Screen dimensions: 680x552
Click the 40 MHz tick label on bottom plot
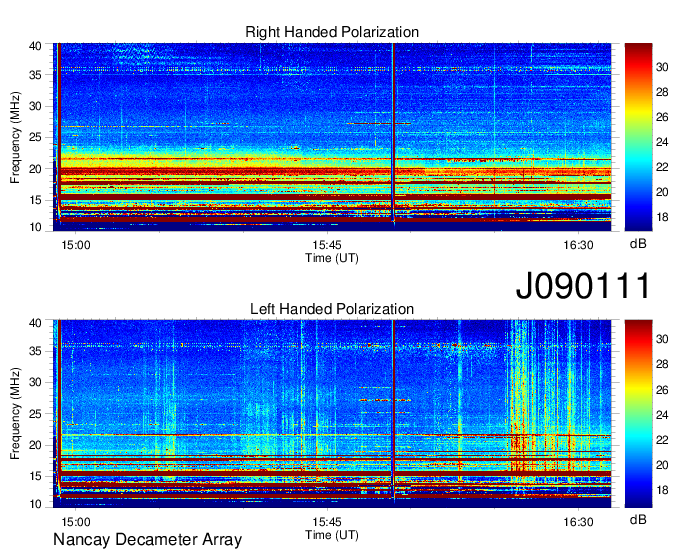(x=35, y=323)
